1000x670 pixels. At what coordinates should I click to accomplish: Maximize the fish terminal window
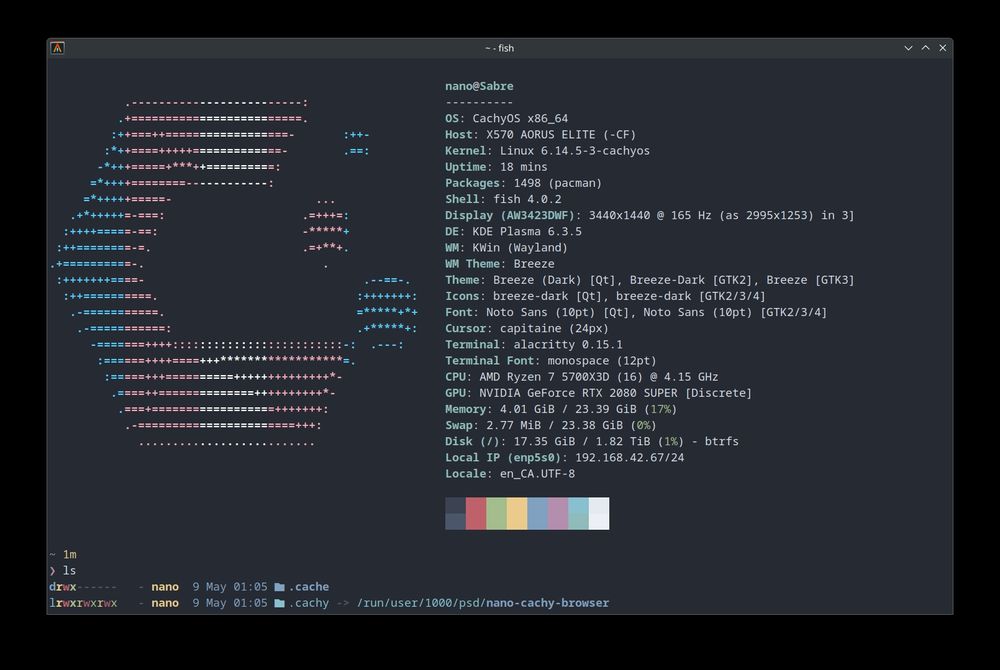pyautogui.click(x=925, y=48)
